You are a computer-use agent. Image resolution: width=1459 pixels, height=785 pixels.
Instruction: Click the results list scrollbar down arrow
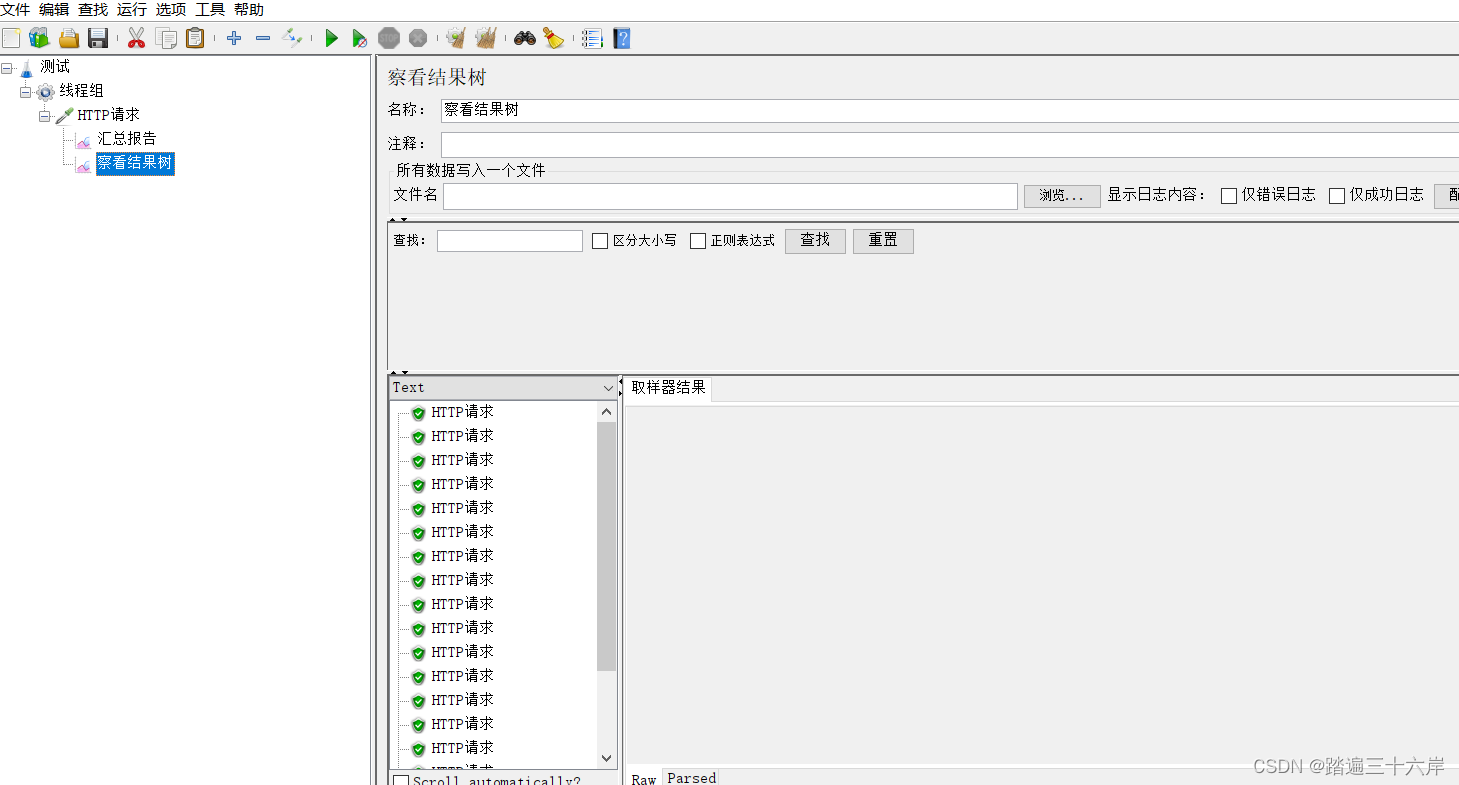(x=607, y=758)
